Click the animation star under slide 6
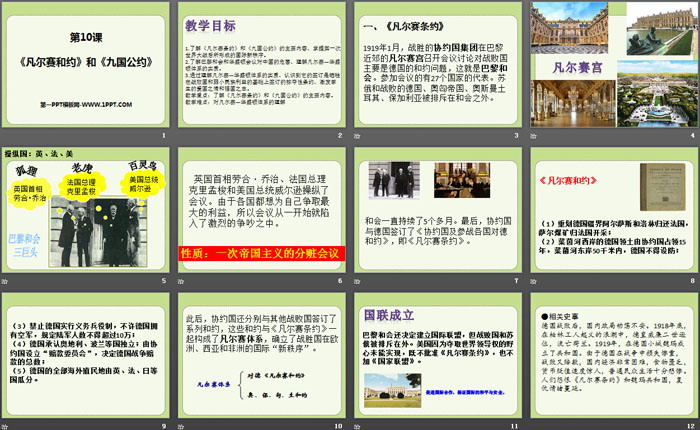The image size is (700, 430). pos(181,281)
